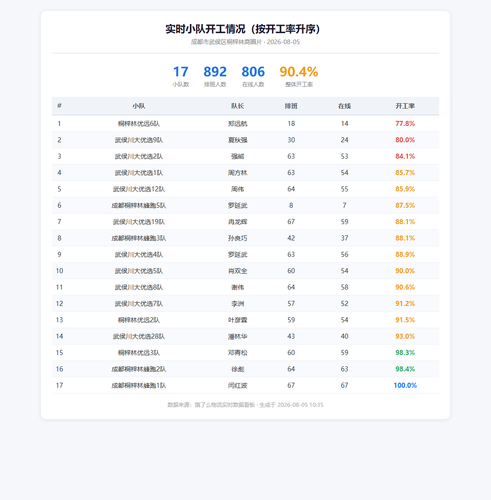Image resolution: width=491 pixels, height=500 pixels.
Task: Select team name 武侯川大优选2队
Action: [139, 156]
